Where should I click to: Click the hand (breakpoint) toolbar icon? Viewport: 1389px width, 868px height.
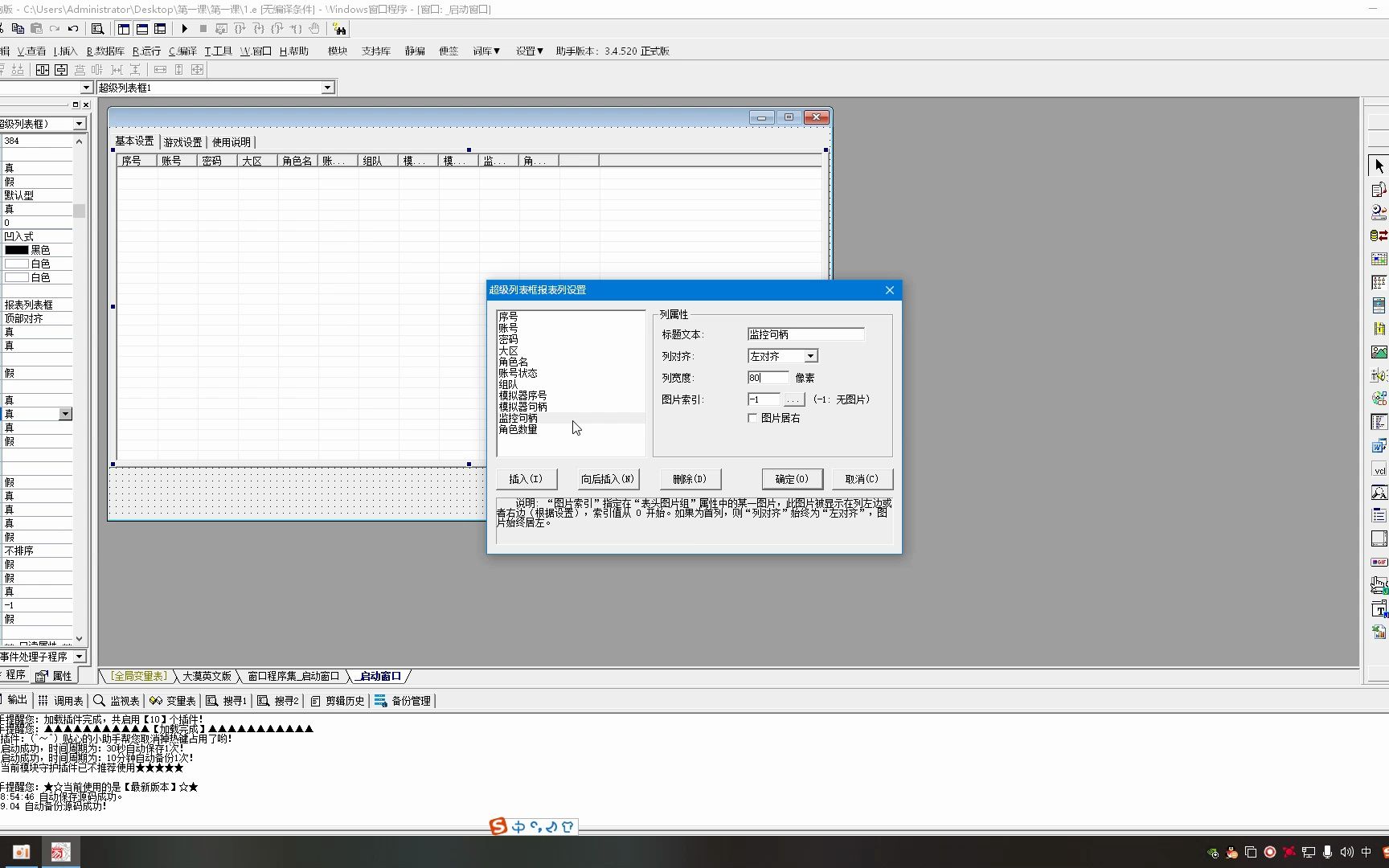tap(314, 29)
